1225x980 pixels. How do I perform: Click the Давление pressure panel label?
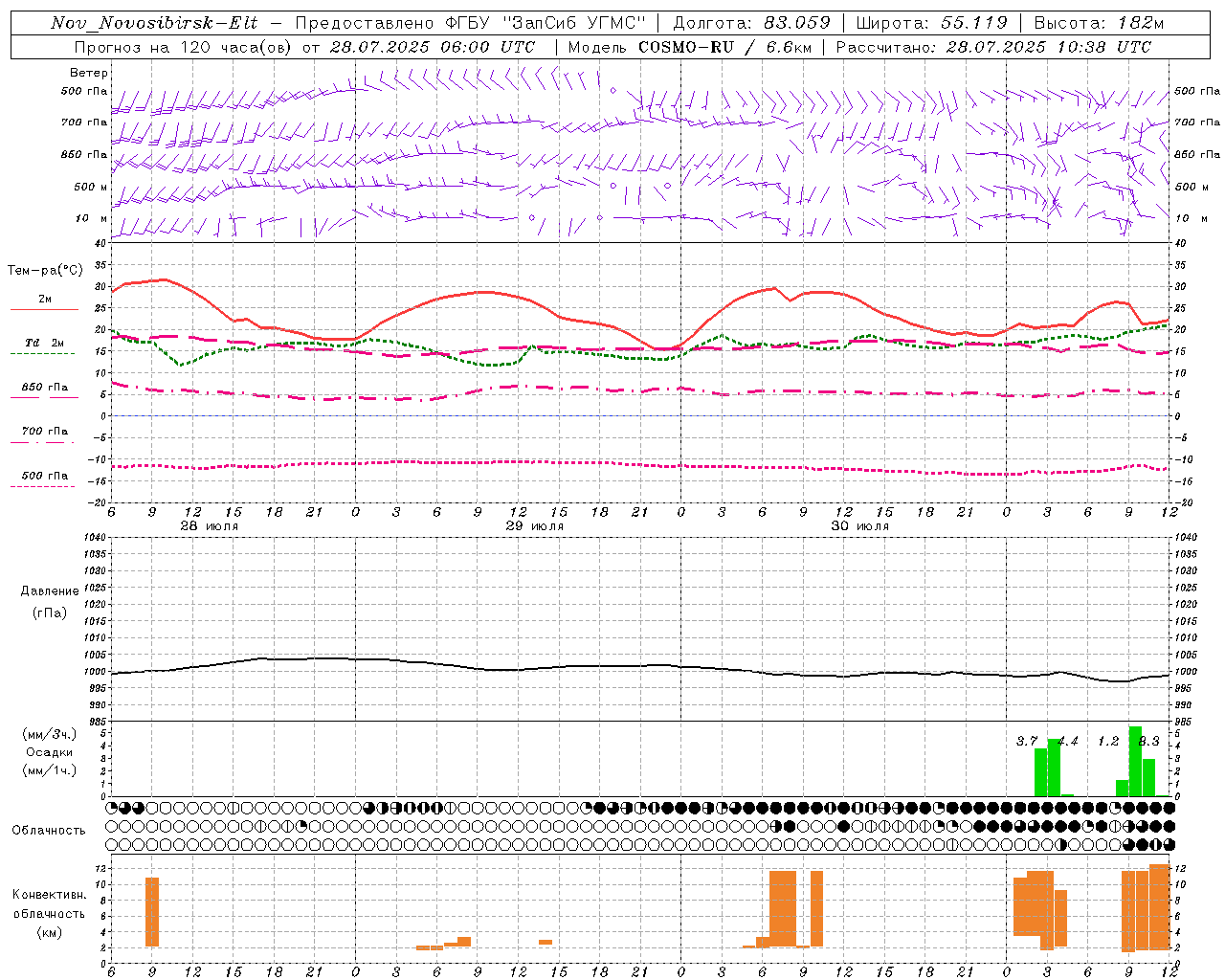click(x=50, y=591)
